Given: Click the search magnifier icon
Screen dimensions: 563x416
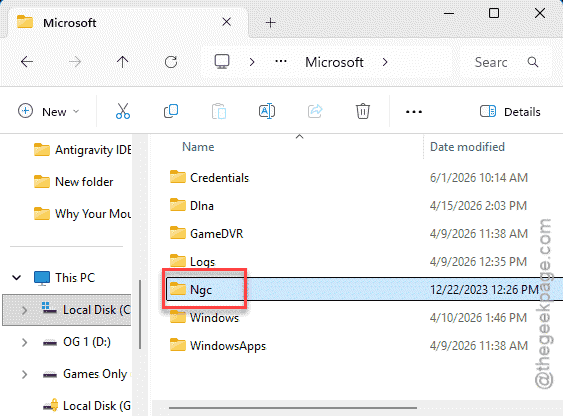Looking at the screenshot, I should pyautogui.click(x=533, y=62).
